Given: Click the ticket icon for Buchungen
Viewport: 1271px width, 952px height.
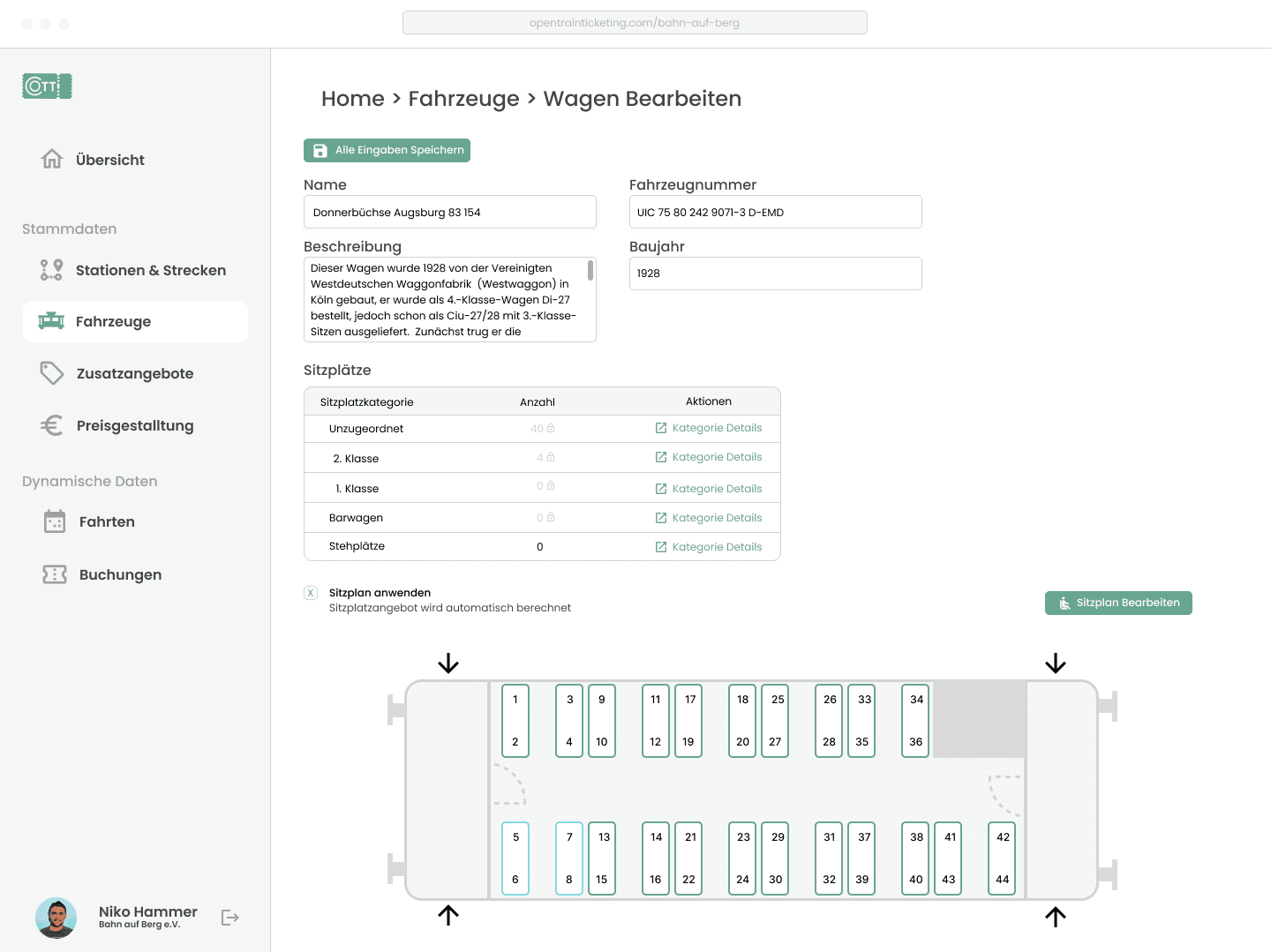Looking at the screenshot, I should 55,574.
